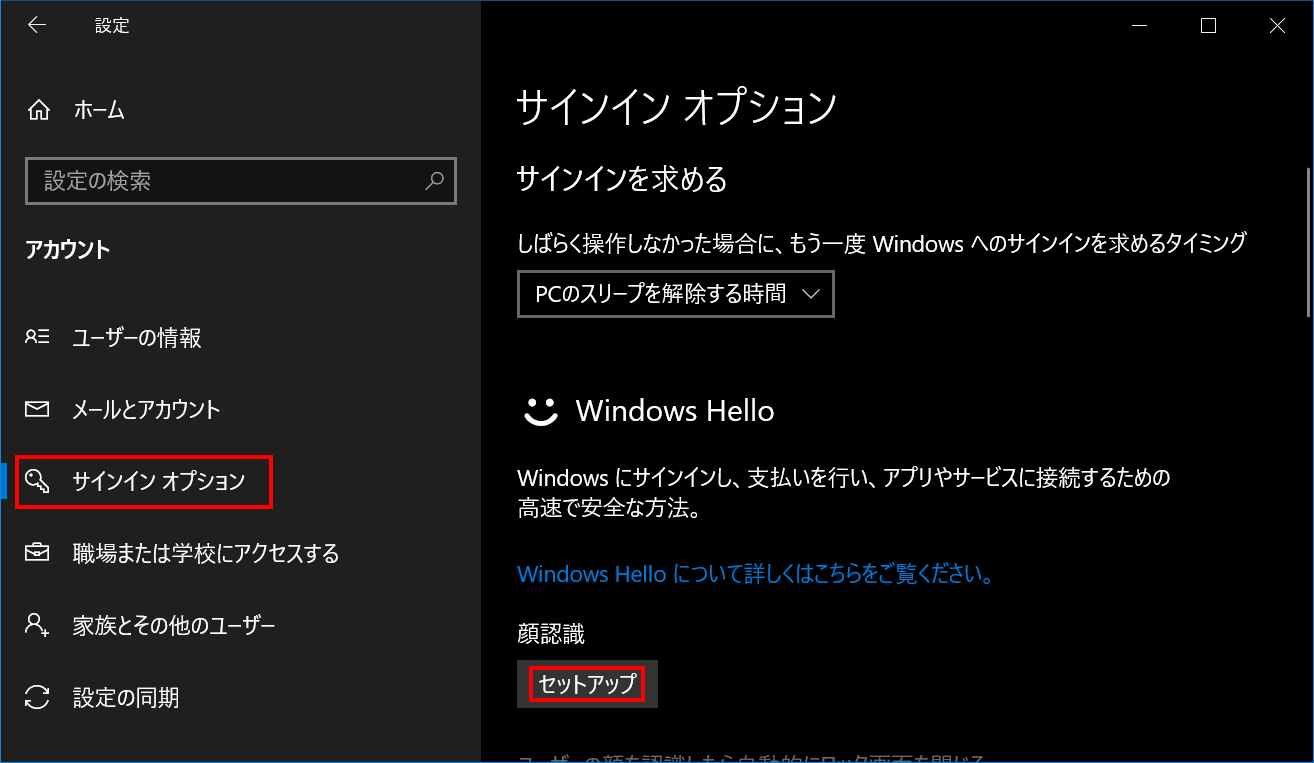Click the magnifier icon in the search box
The image size is (1314, 763).
[x=434, y=181]
